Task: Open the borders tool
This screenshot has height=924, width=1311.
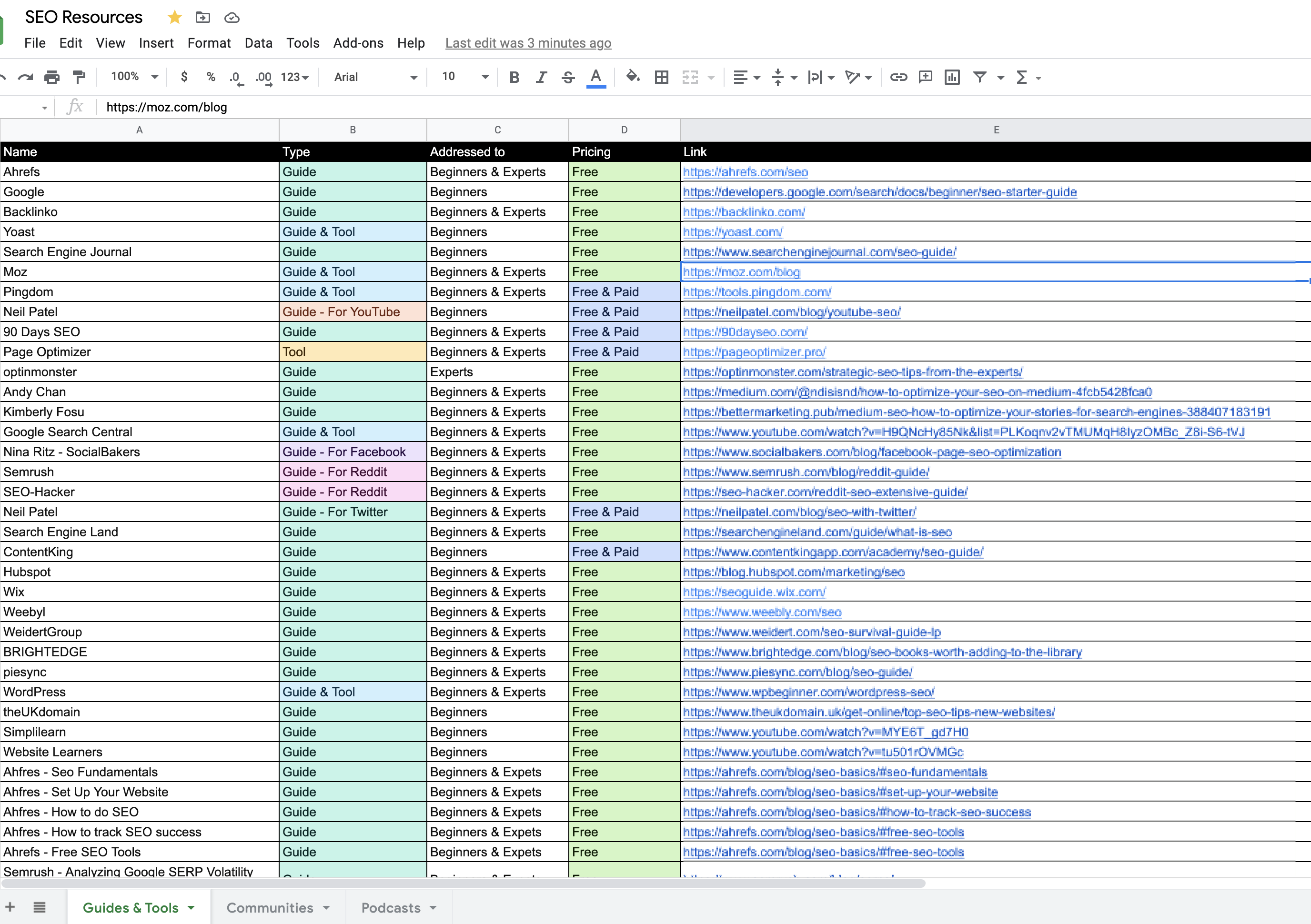Action: pos(661,77)
